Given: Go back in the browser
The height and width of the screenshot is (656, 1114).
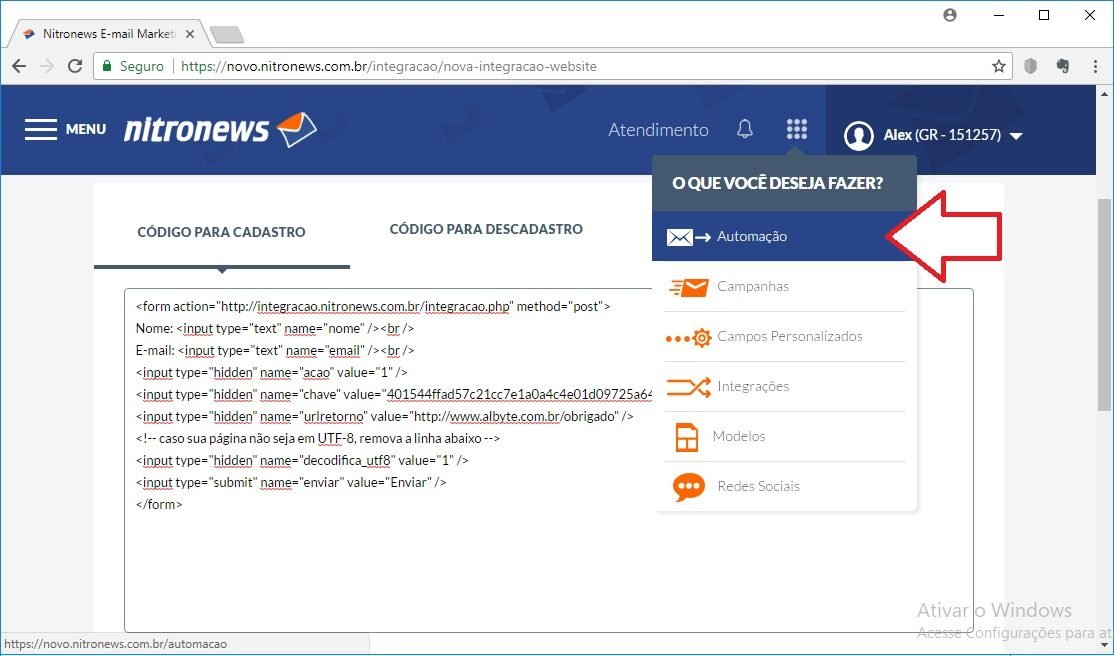Looking at the screenshot, I should pos(19,66).
